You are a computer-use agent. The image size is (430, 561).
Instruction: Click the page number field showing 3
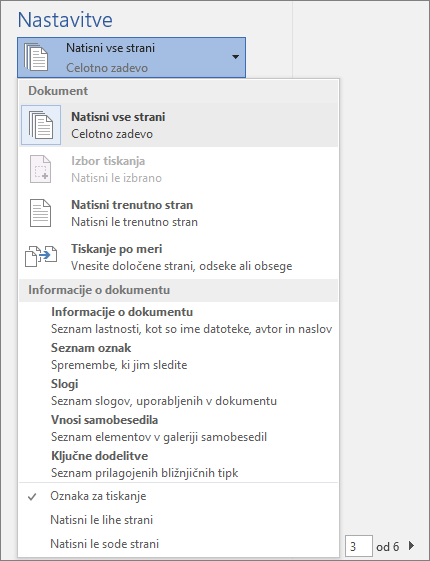(x=359, y=546)
